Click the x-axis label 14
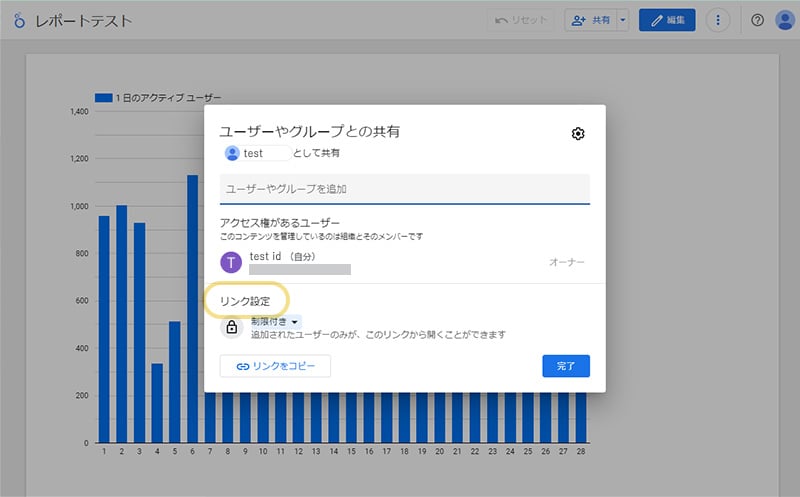This screenshot has width=800, height=497. [x=334, y=452]
